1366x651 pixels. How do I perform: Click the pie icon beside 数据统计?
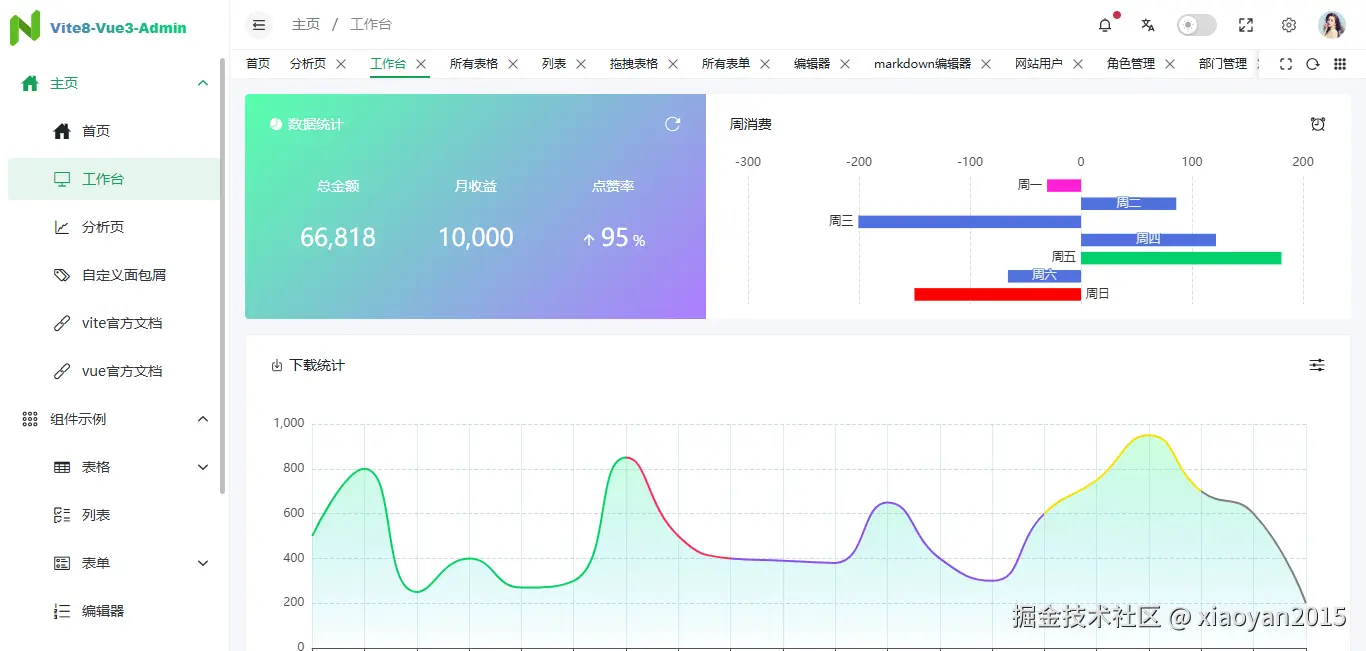276,124
